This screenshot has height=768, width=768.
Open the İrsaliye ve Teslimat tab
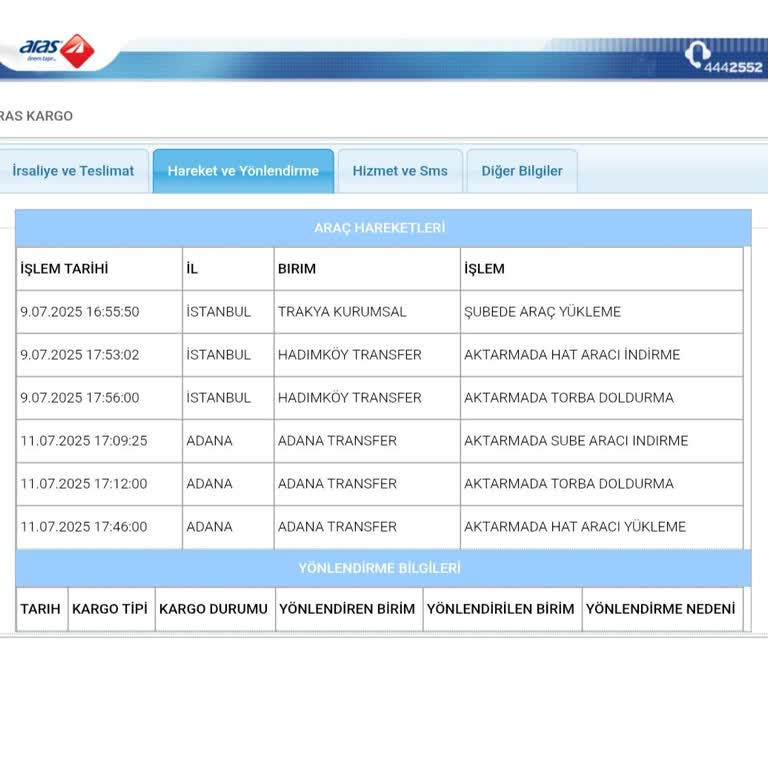point(73,171)
